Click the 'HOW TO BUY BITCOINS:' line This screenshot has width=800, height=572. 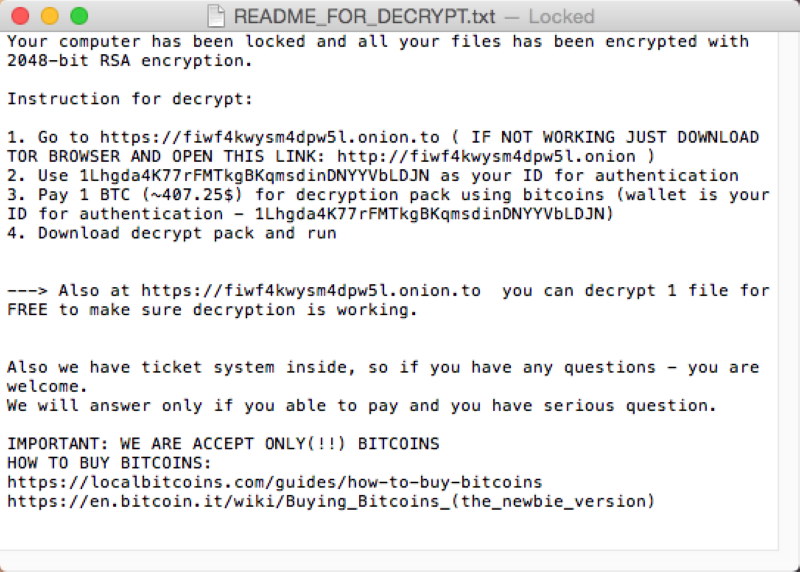pyautogui.click(x=109, y=463)
